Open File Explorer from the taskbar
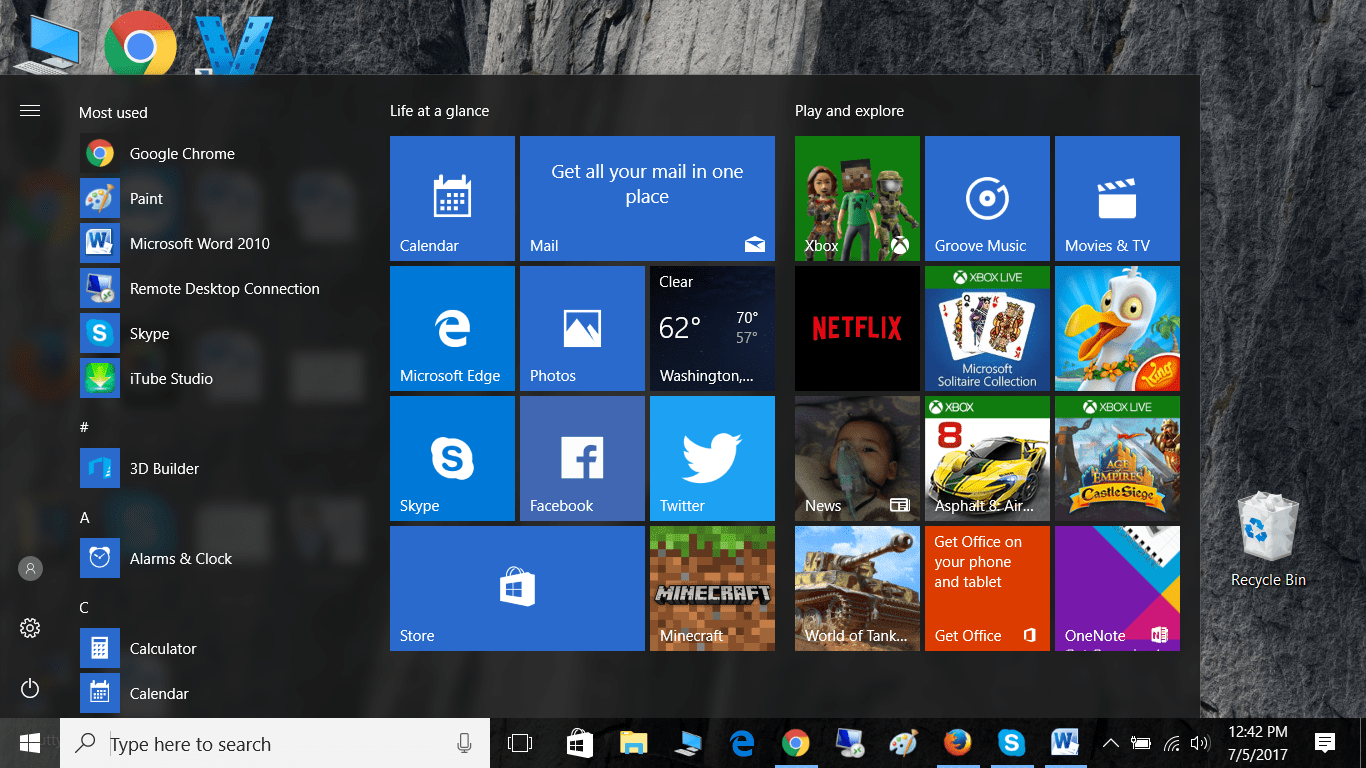The image size is (1366, 768). click(633, 743)
